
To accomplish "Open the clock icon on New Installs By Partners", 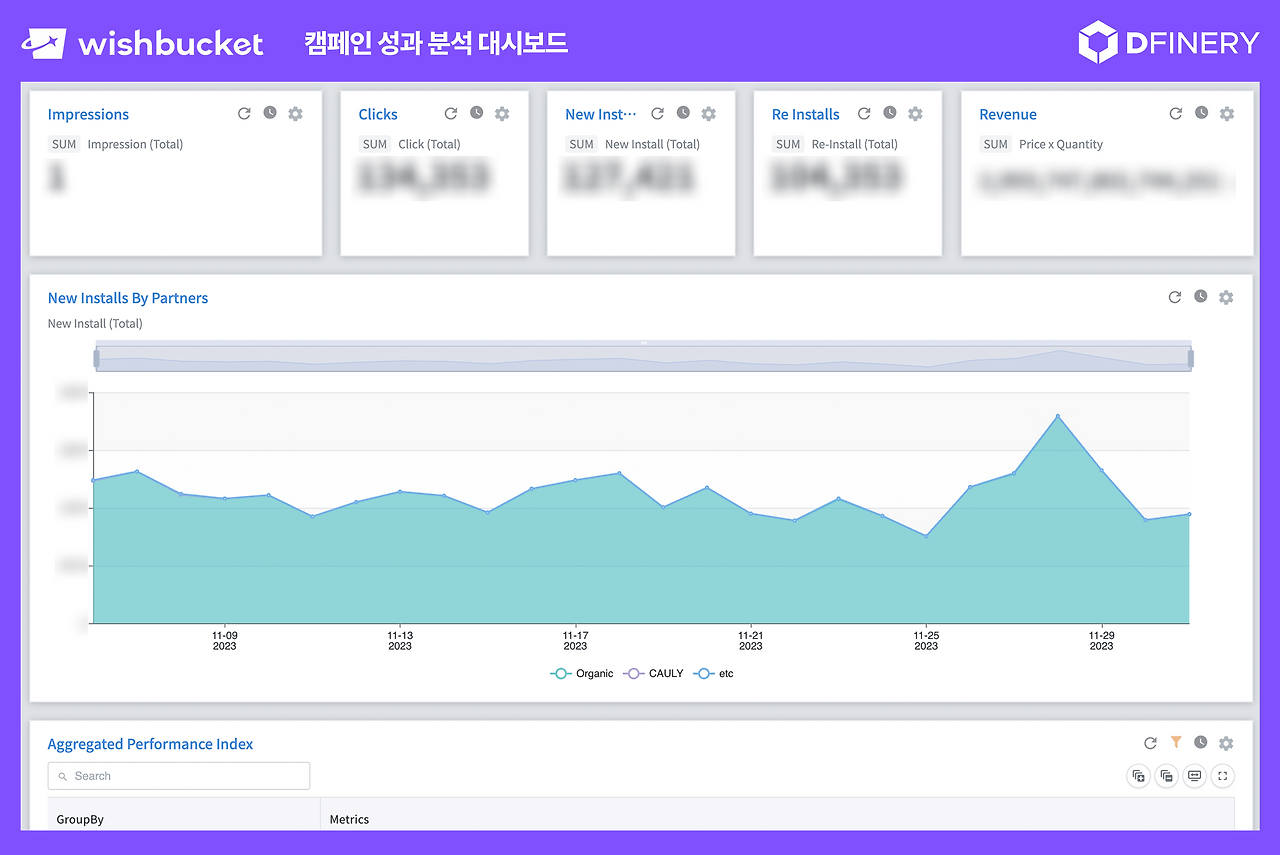I will click(1200, 297).
